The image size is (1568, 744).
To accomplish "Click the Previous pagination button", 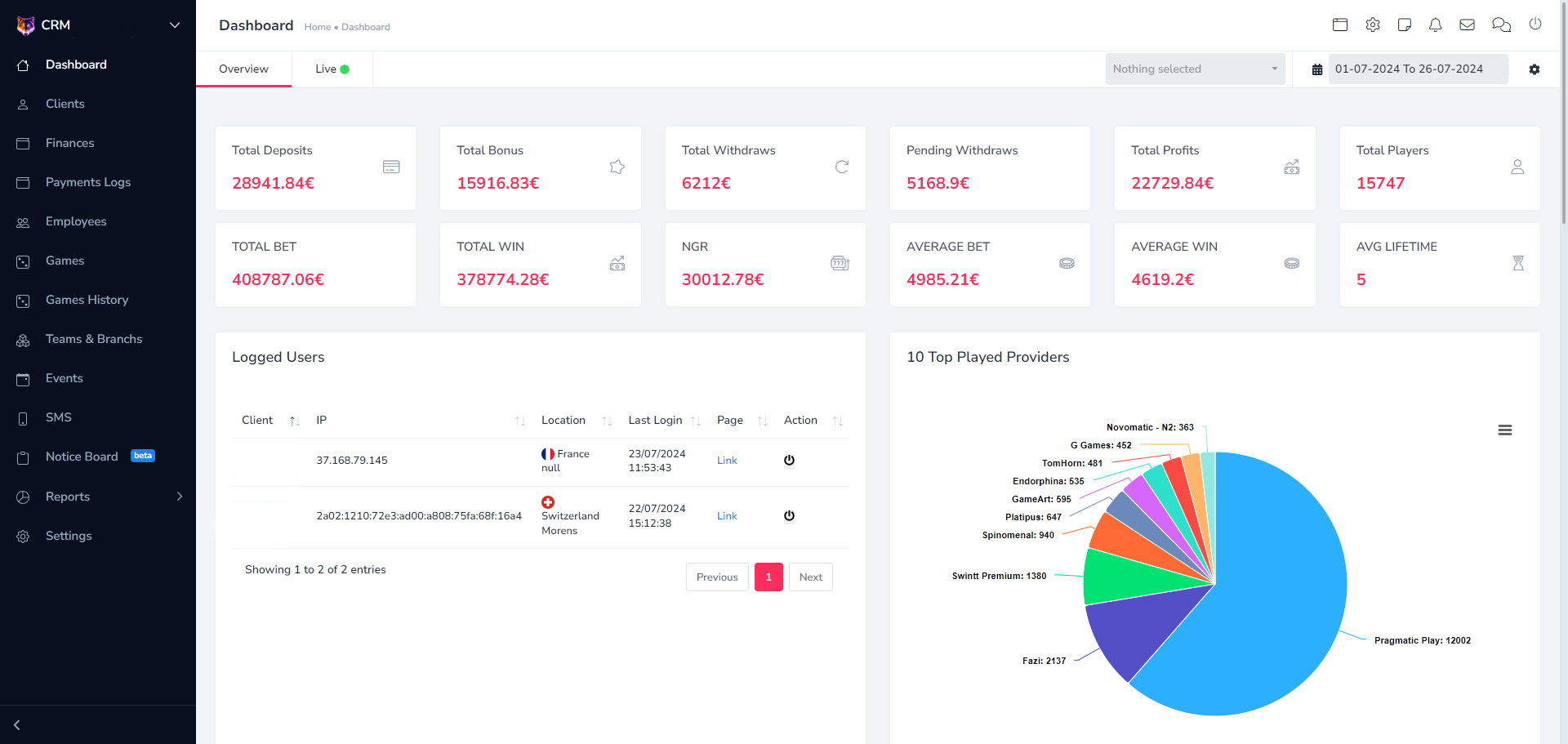I will tap(717, 577).
